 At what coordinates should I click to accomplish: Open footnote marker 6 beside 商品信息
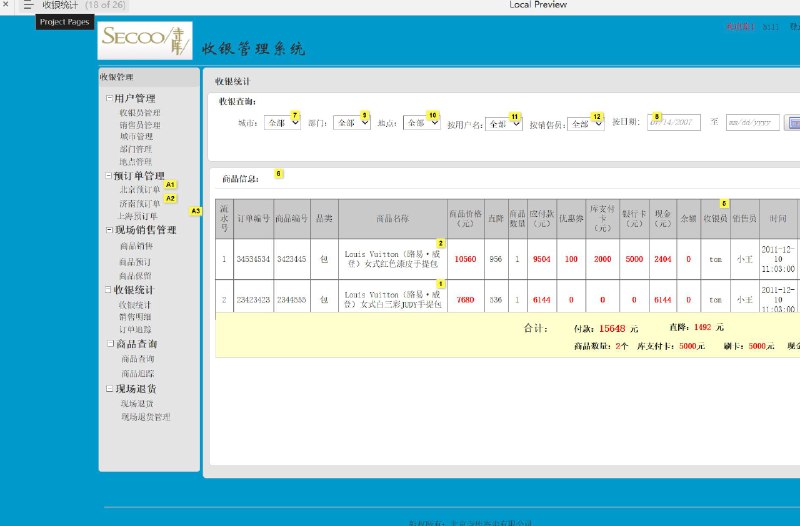tap(279, 174)
